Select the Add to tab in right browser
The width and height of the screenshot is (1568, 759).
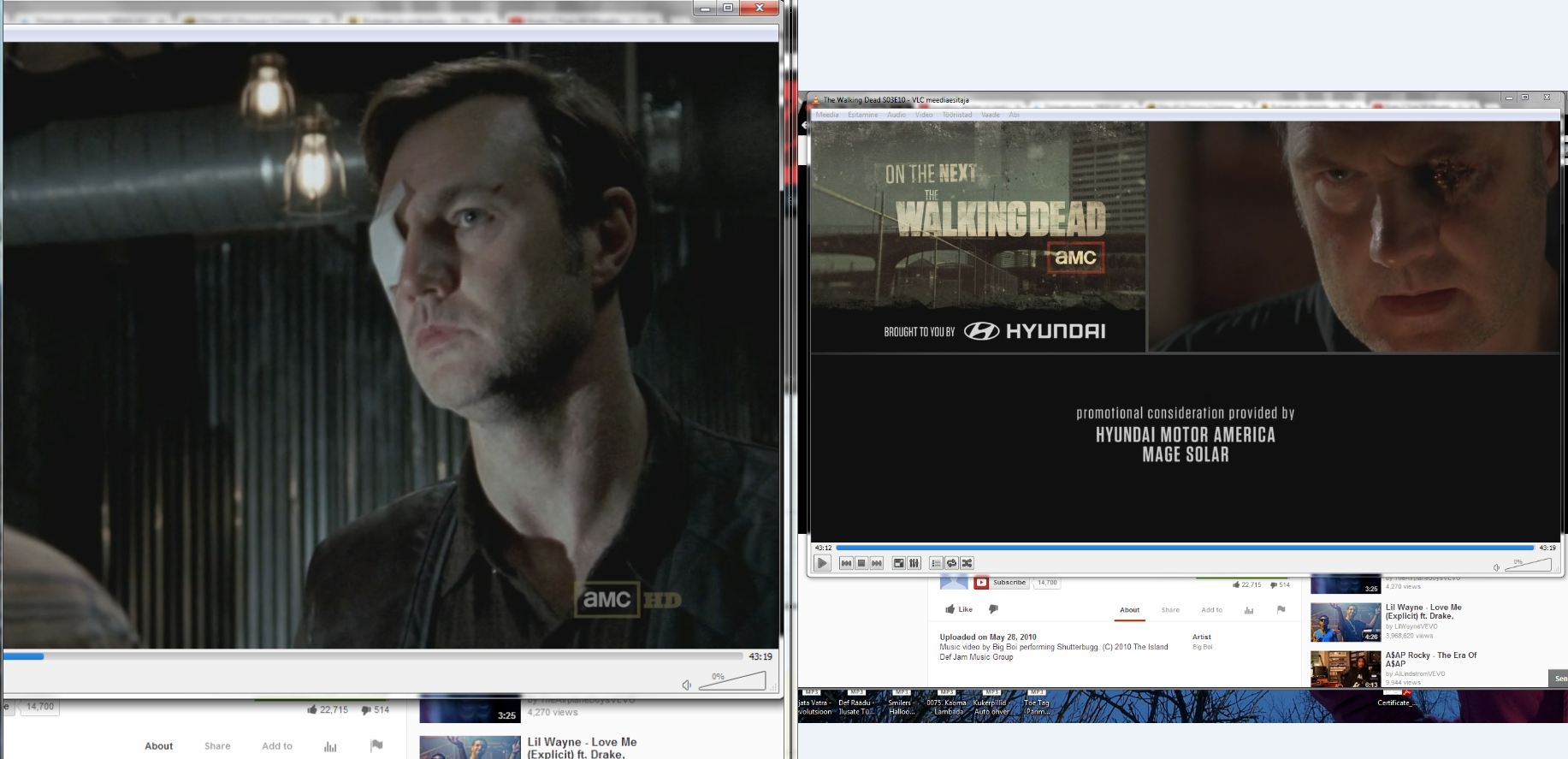tap(1211, 610)
